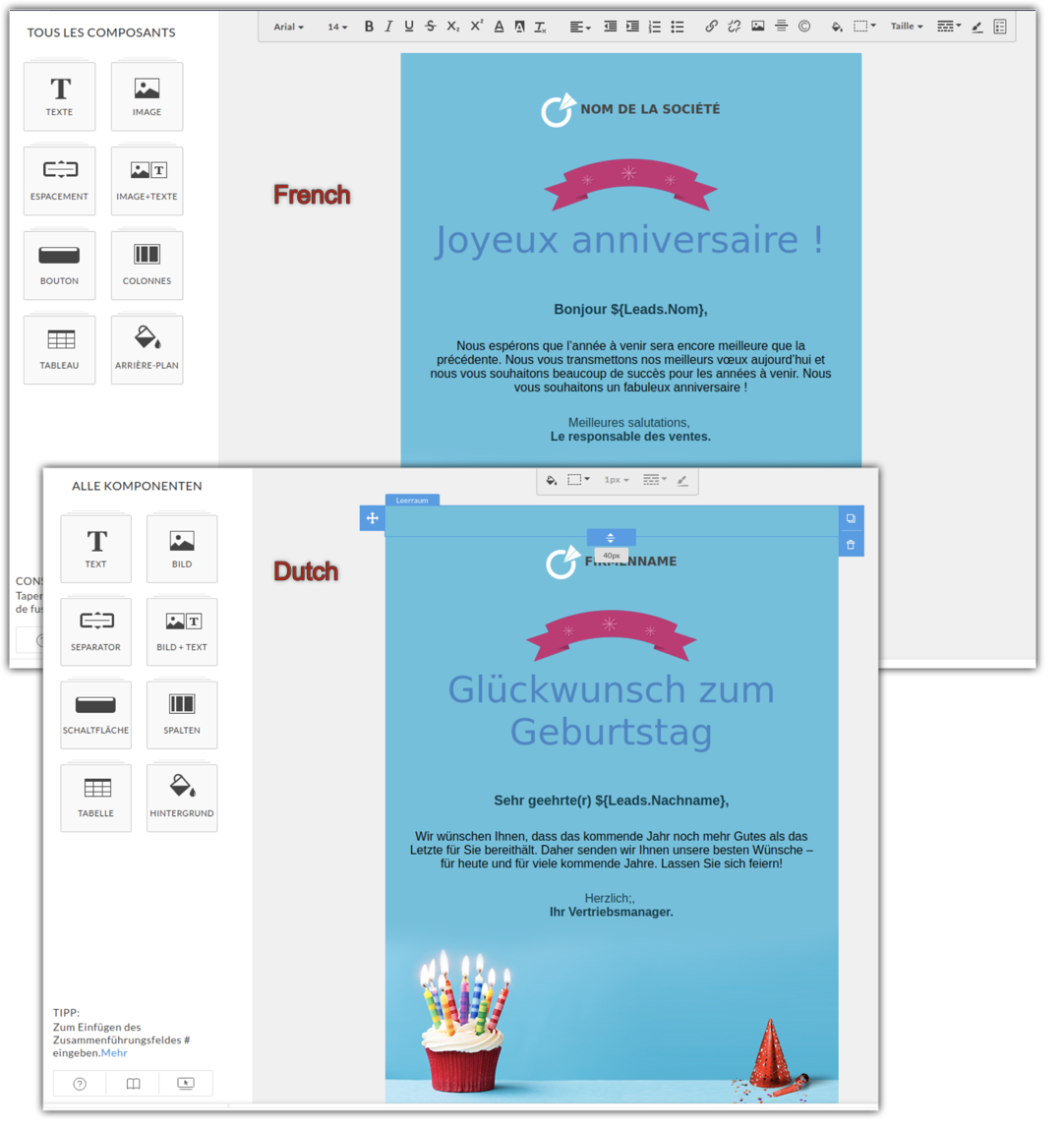Insert a bulleted list
The image size is (1064, 1129).
pos(678,27)
